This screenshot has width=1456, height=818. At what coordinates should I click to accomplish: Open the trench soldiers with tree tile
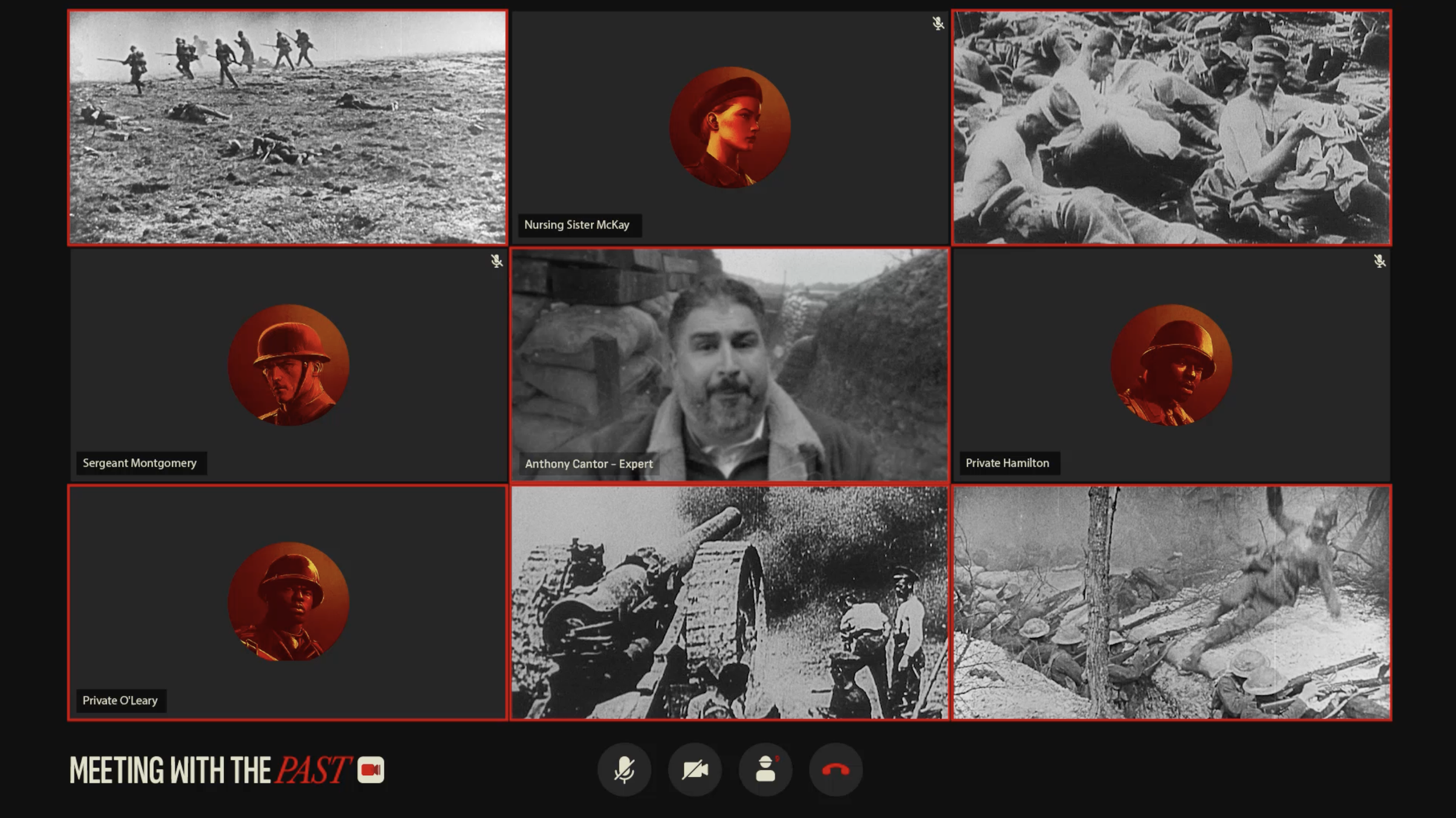tap(1171, 603)
